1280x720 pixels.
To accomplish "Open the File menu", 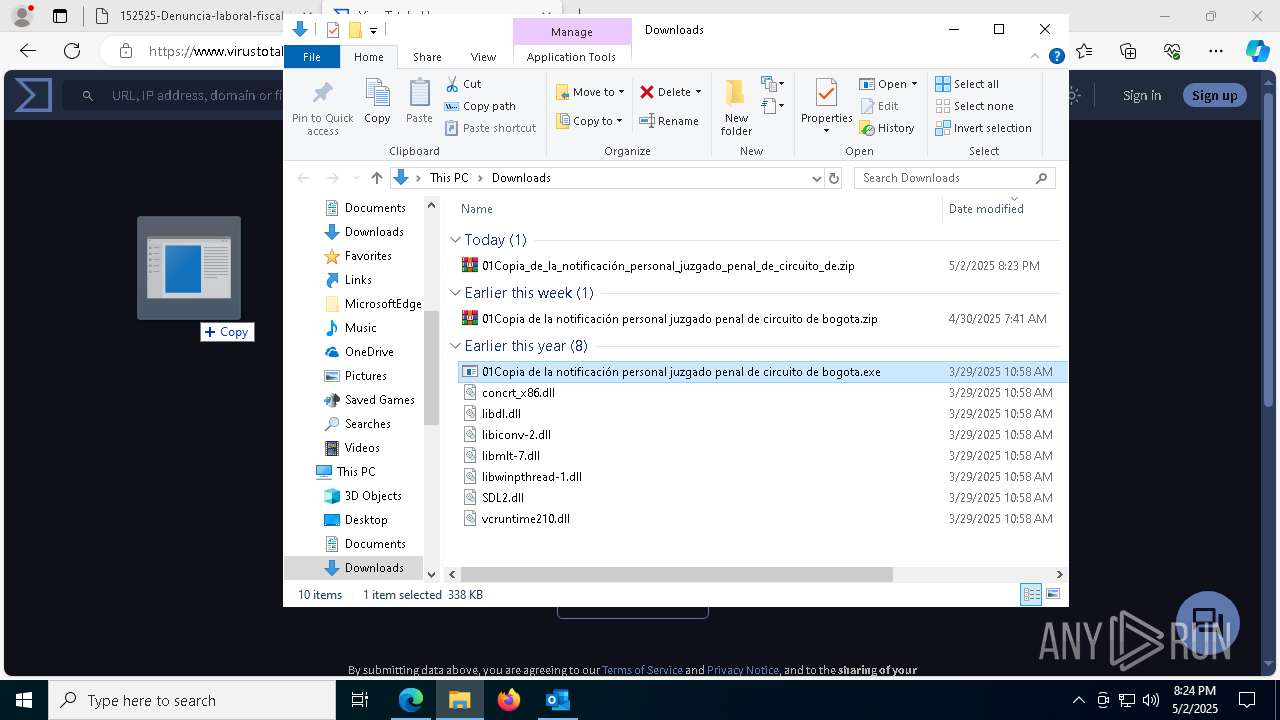I will tap(312, 57).
